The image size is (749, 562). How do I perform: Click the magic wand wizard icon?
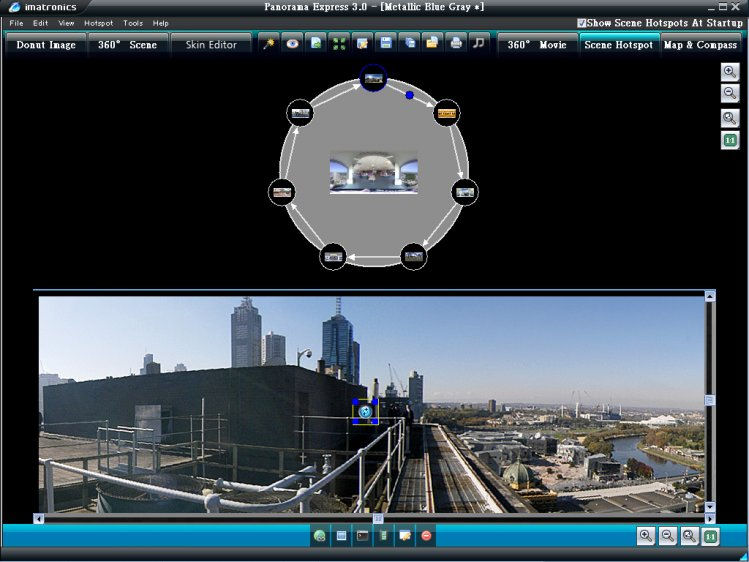click(x=269, y=44)
